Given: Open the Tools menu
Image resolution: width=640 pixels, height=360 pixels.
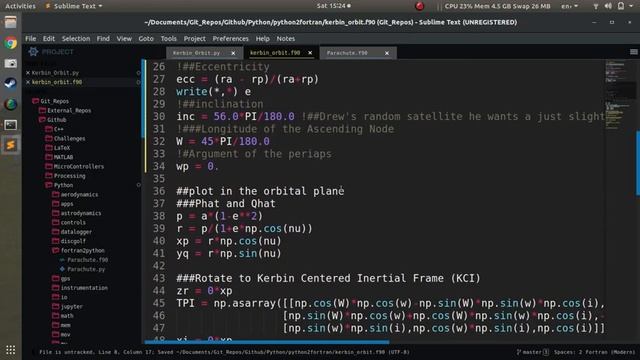Looking at the screenshot, I should (x=168, y=38).
